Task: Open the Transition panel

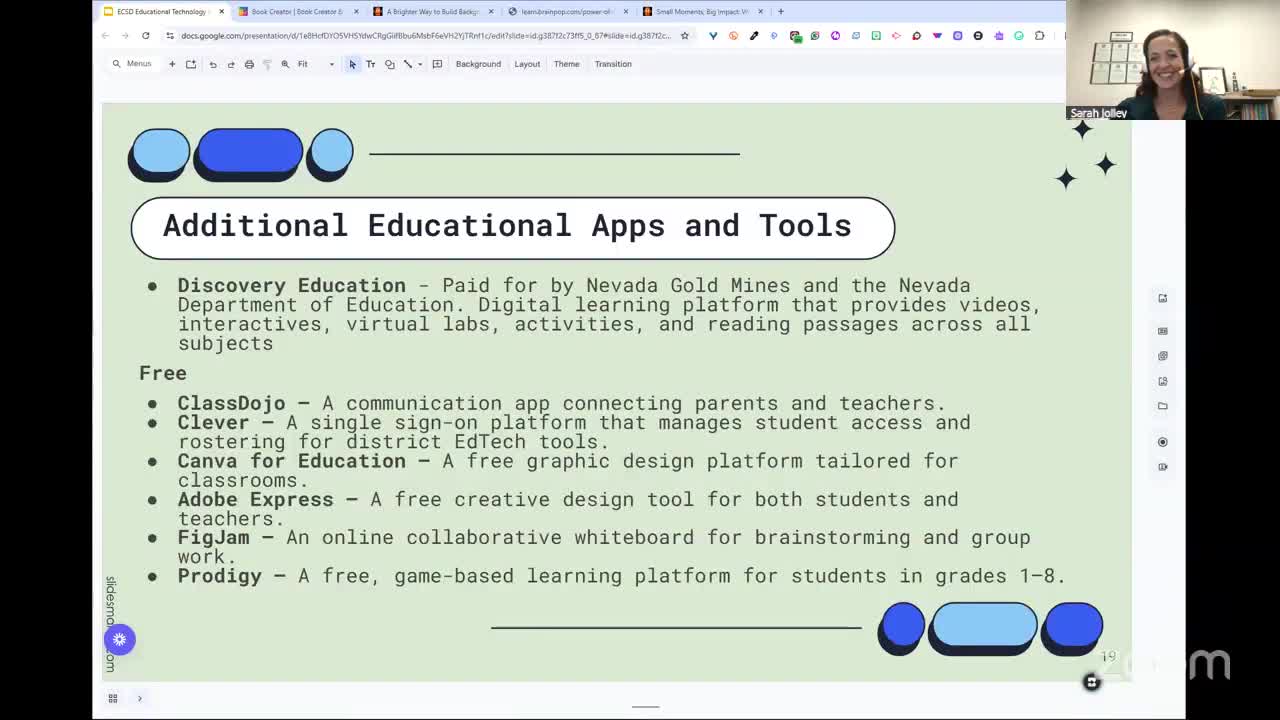Action: (613, 64)
